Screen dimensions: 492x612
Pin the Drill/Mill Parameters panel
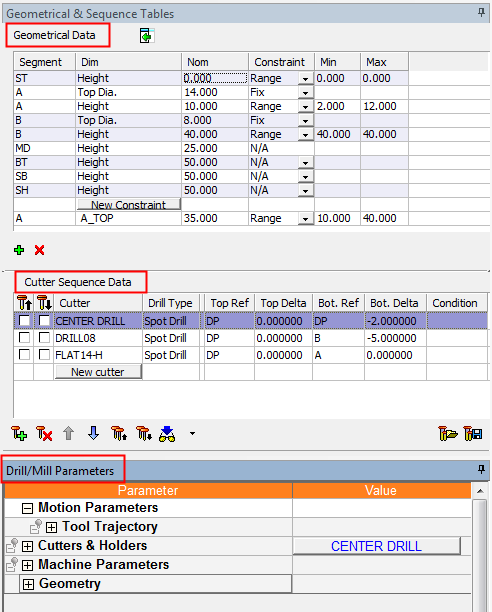(481, 470)
